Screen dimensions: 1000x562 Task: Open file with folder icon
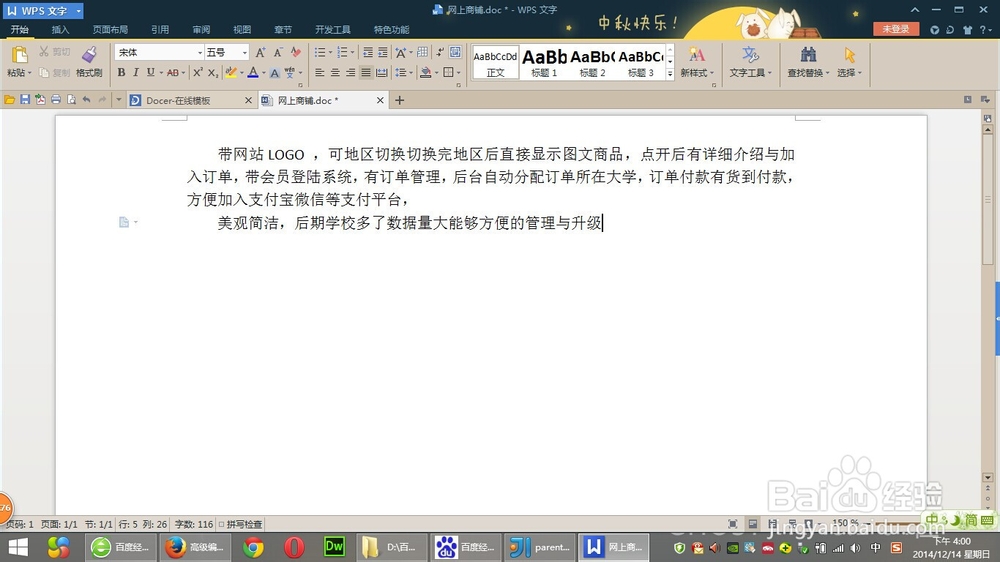10,100
